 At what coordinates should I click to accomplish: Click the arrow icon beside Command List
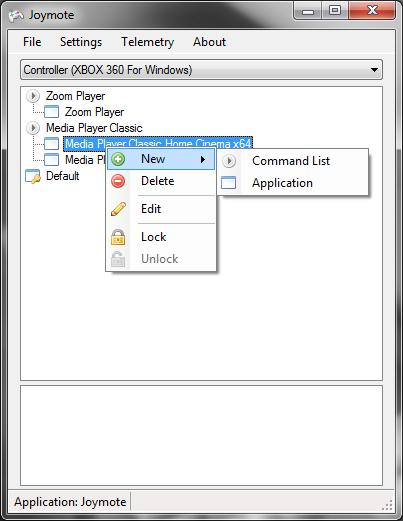click(x=229, y=161)
